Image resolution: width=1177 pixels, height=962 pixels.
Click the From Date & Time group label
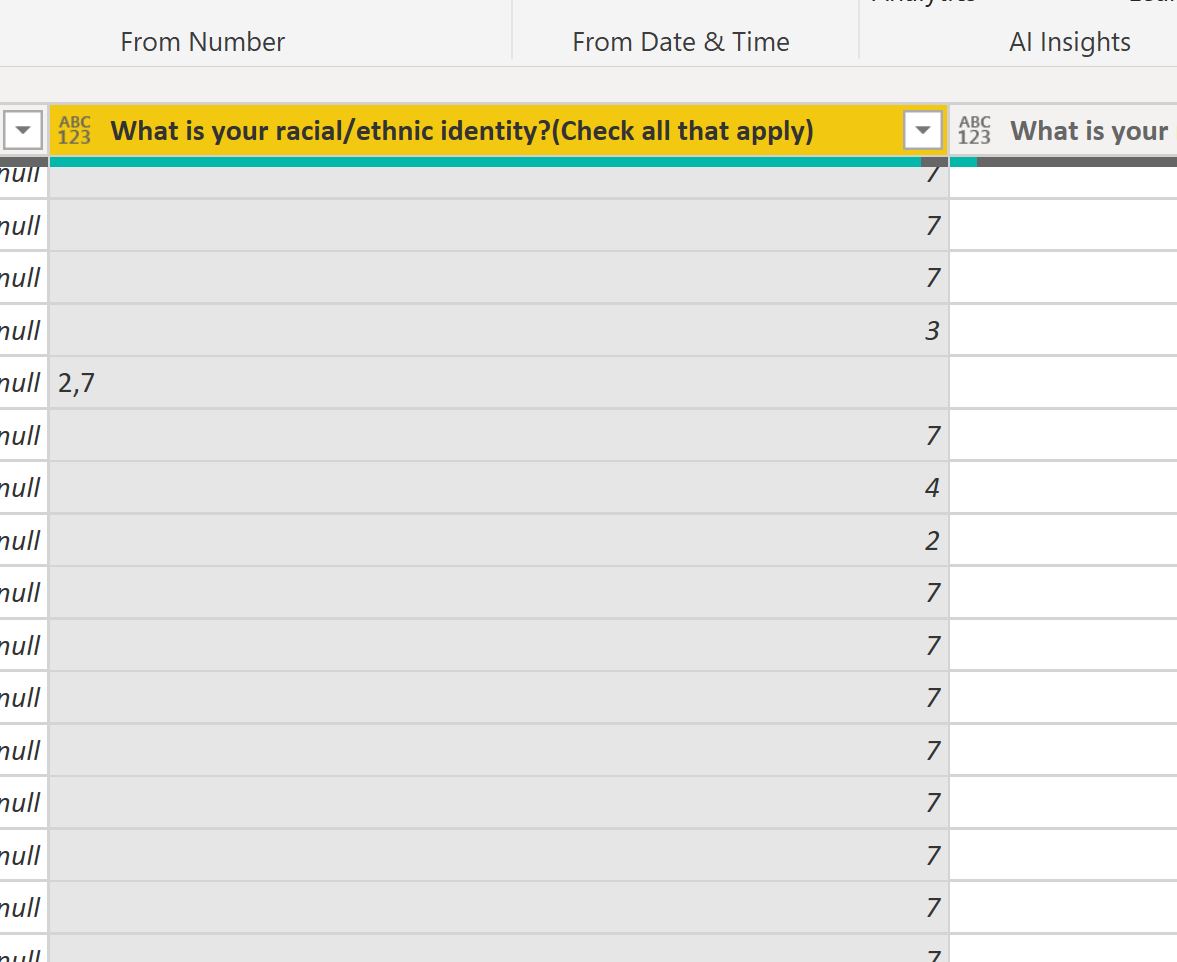tap(681, 42)
